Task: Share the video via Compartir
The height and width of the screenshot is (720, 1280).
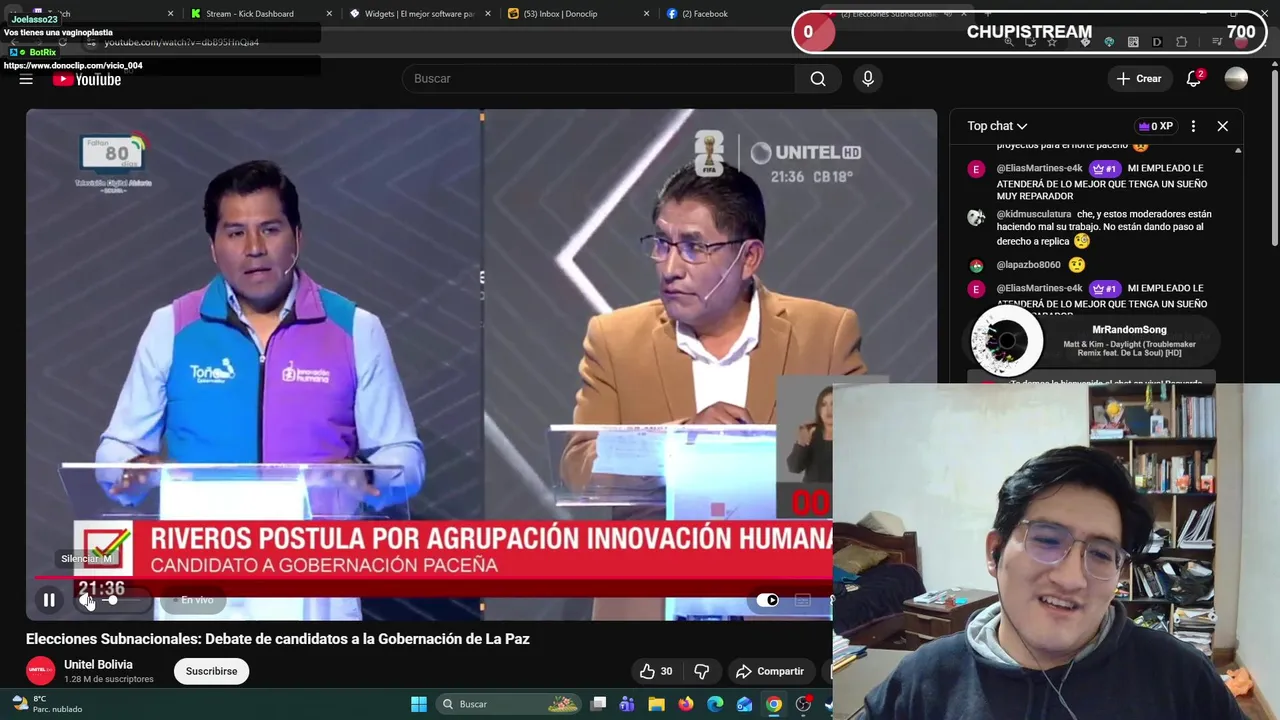Action: (769, 671)
